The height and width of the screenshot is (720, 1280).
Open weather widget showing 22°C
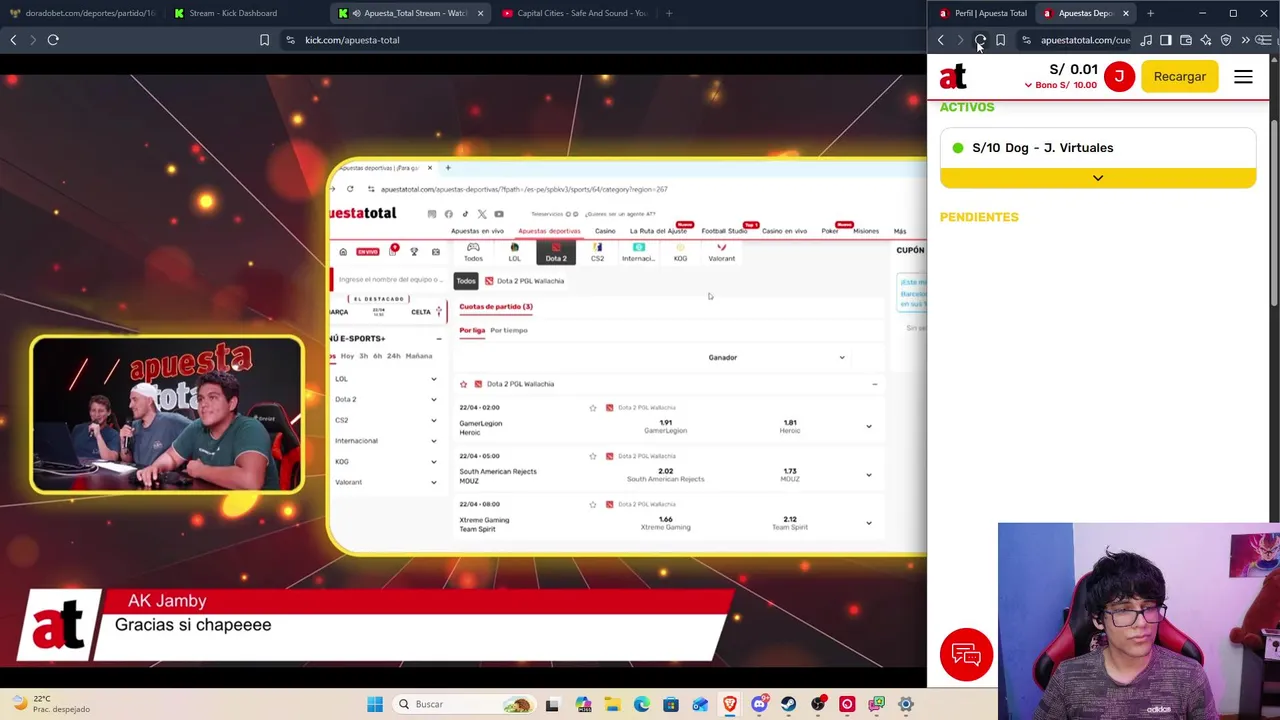(48, 704)
